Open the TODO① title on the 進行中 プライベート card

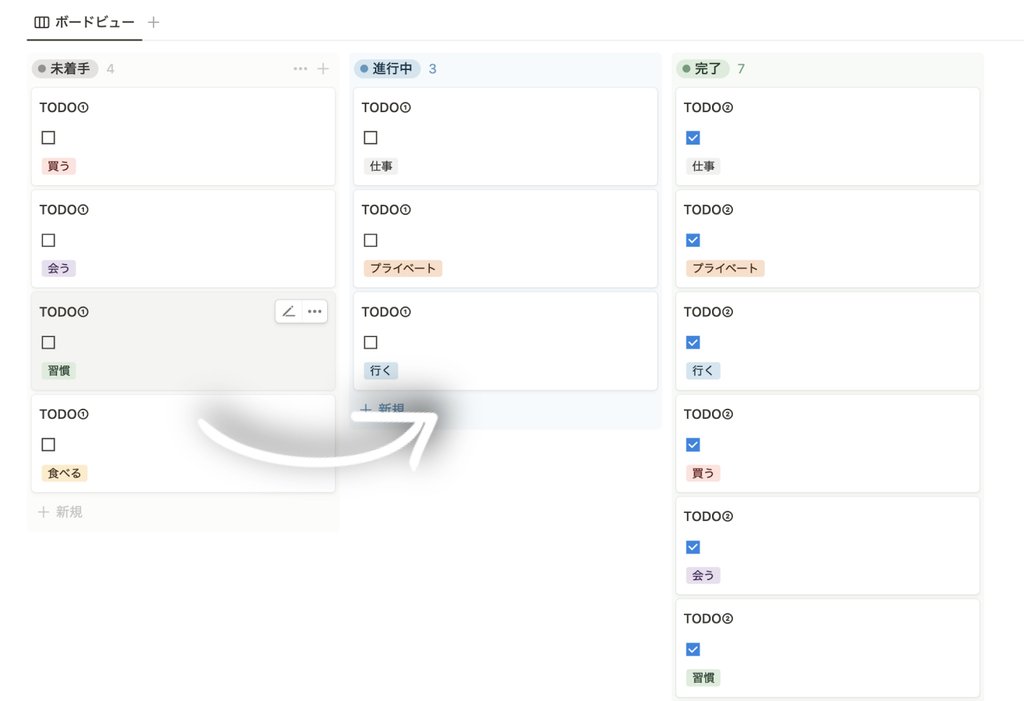click(x=386, y=210)
